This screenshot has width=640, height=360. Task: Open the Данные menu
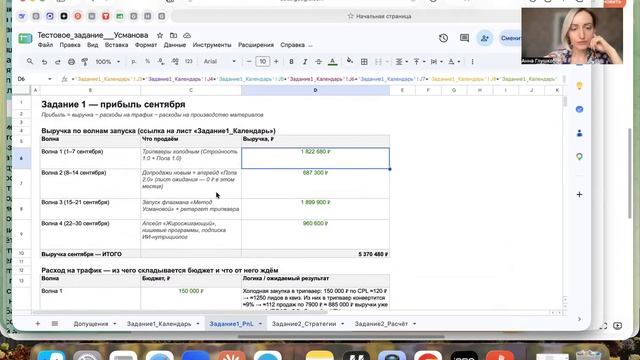click(175, 45)
